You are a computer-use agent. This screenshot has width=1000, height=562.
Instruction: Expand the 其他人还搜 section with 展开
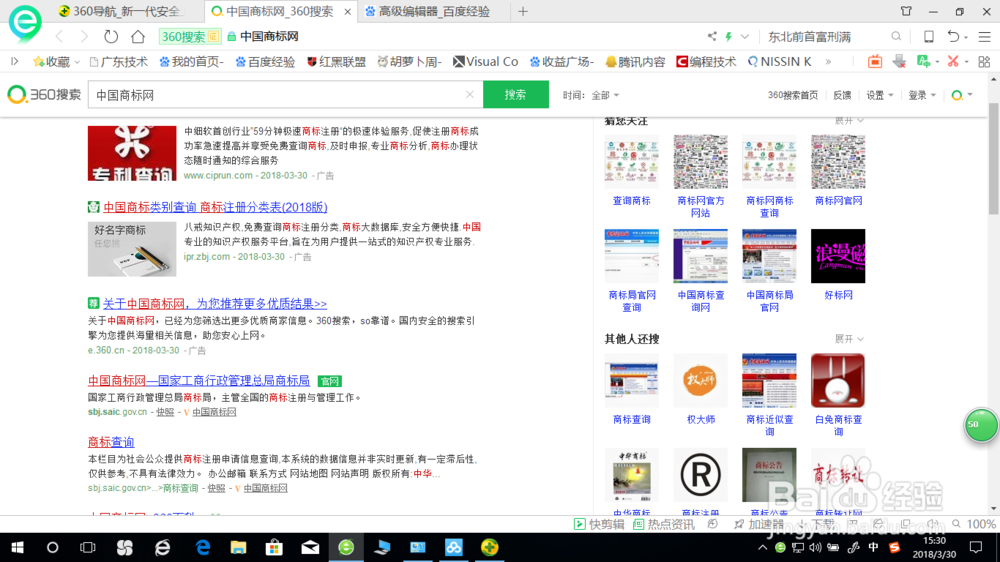[x=849, y=339]
